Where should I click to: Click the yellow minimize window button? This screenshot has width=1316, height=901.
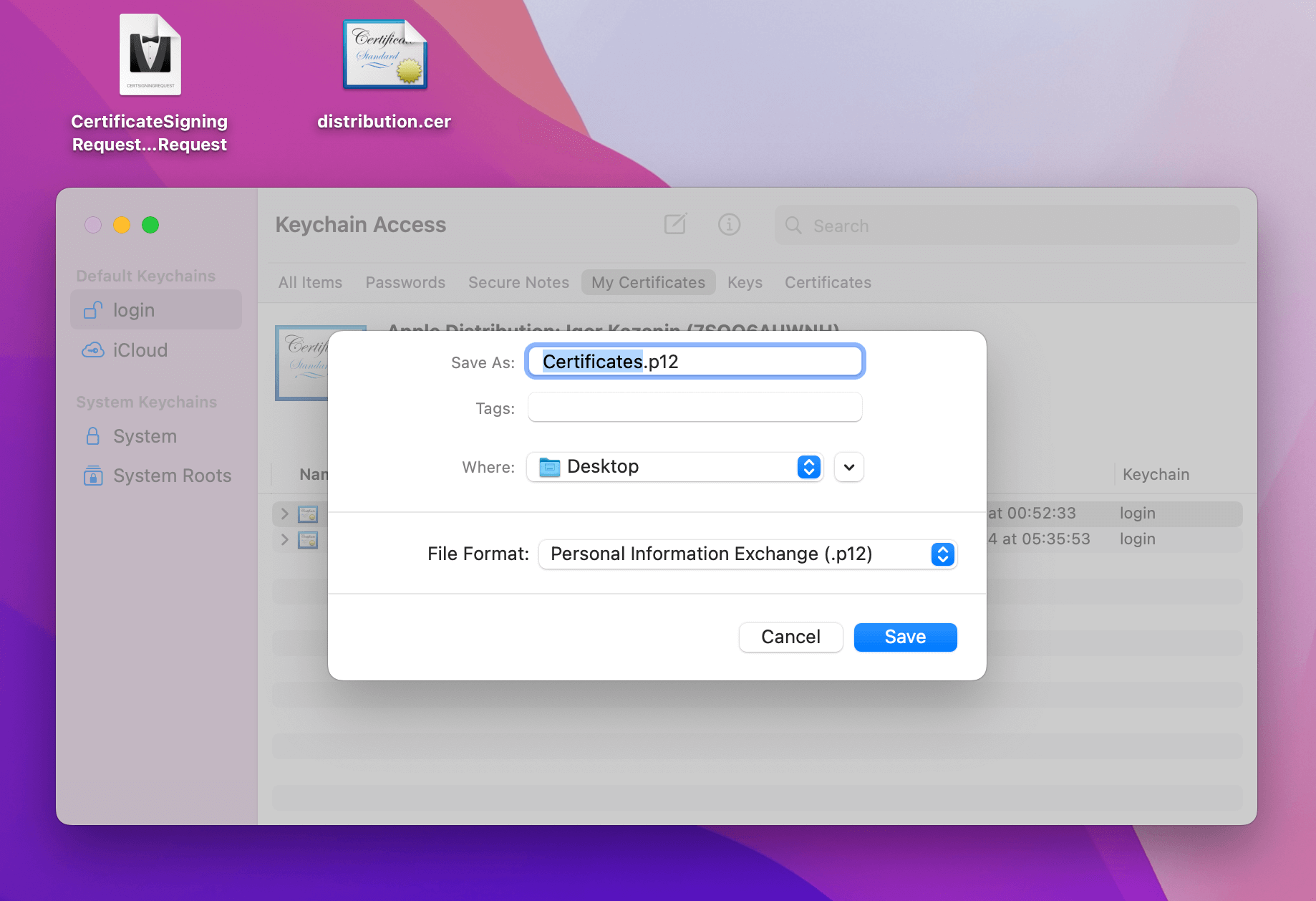pos(122,225)
